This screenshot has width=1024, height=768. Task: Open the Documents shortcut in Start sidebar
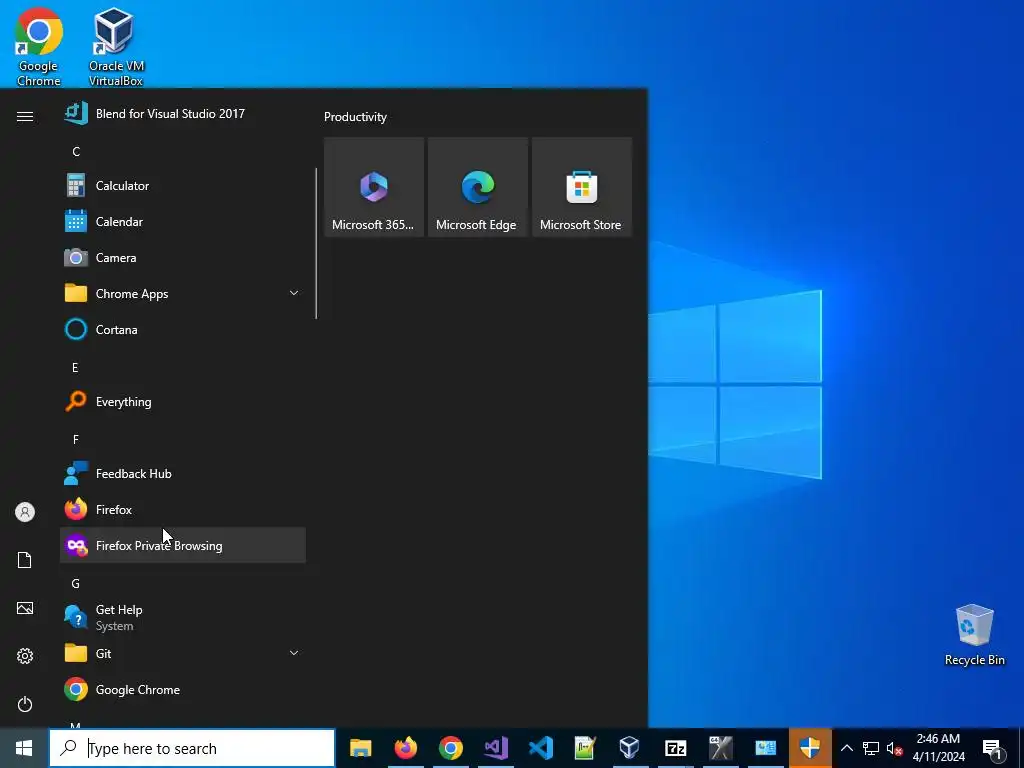coord(25,560)
